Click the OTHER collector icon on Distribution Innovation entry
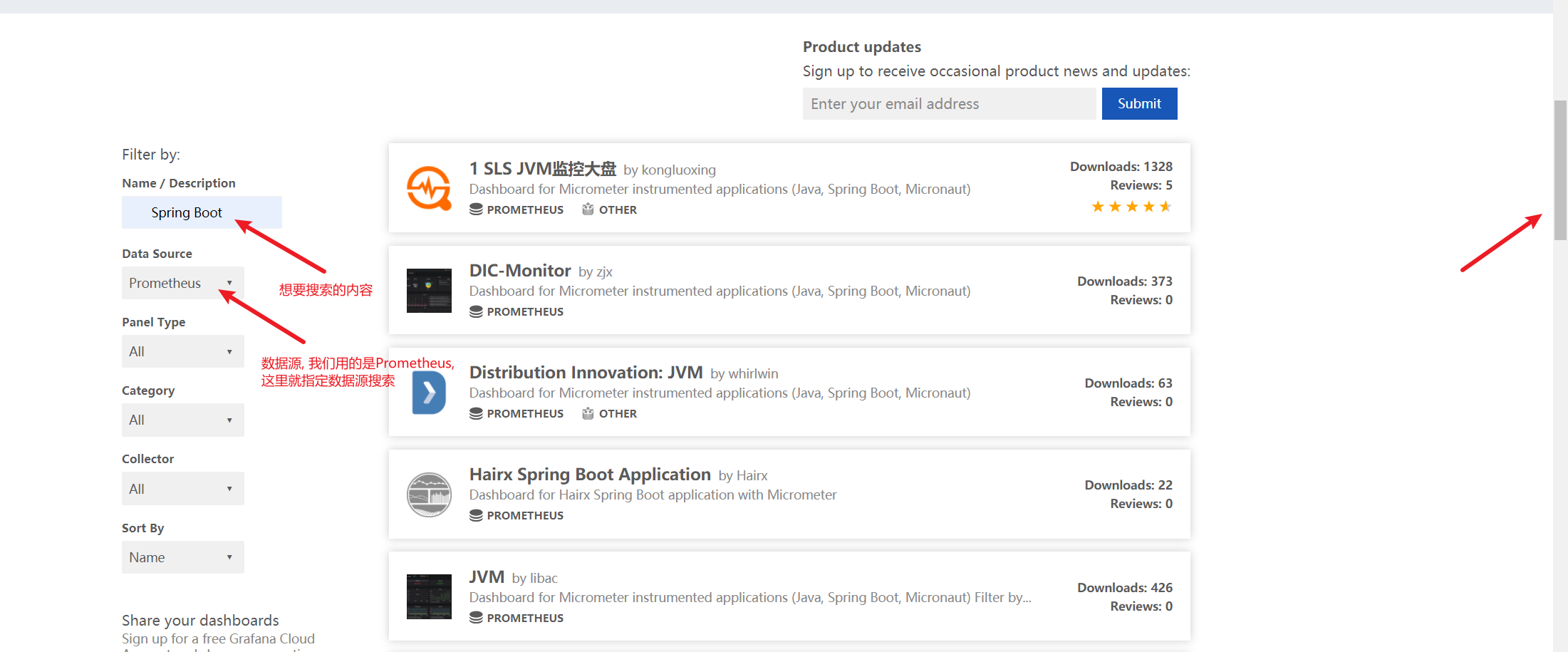The height and width of the screenshot is (652, 1568). coord(588,413)
